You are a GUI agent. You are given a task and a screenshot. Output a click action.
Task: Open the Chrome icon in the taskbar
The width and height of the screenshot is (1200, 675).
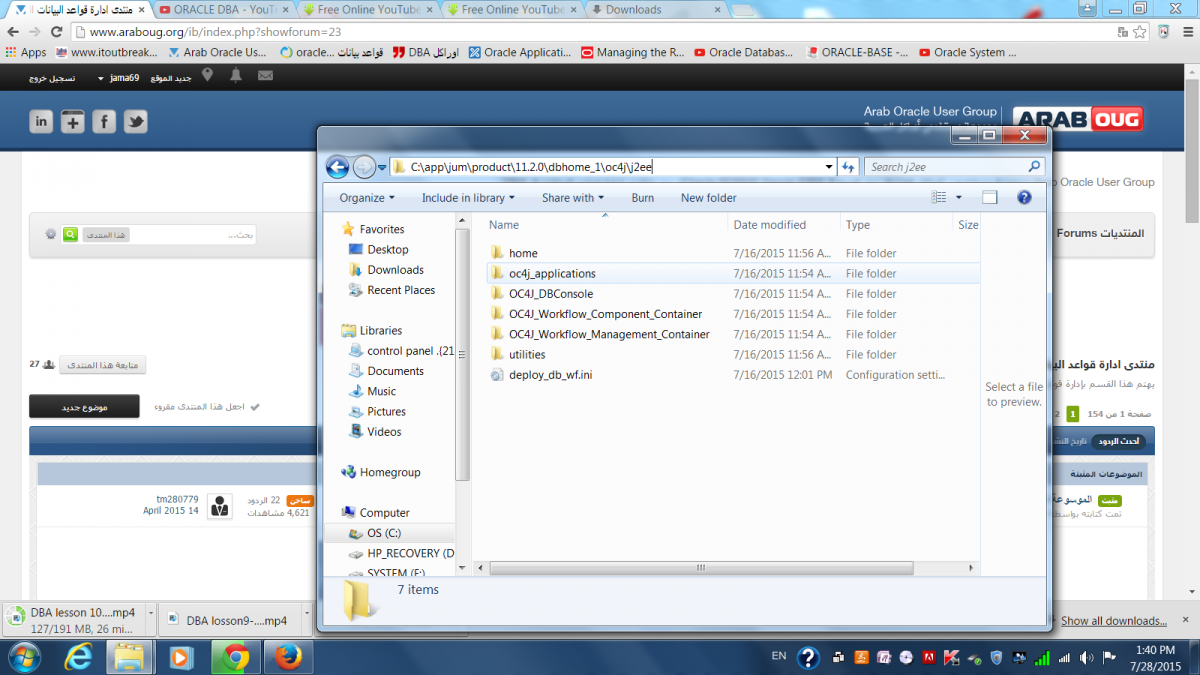click(x=236, y=657)
